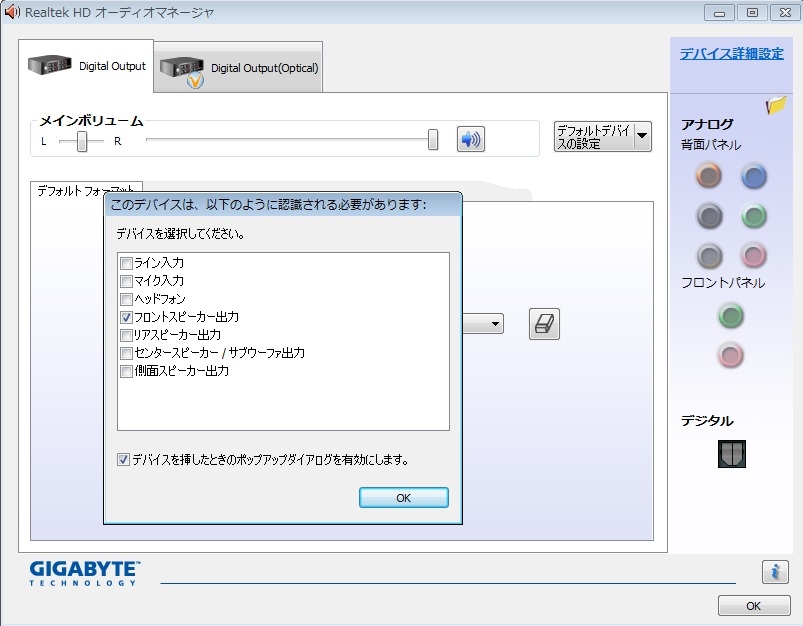Screen dimensions: 803x626
Task: Minimize the Realtek HD audio manager window
Action: pos(719,12)
